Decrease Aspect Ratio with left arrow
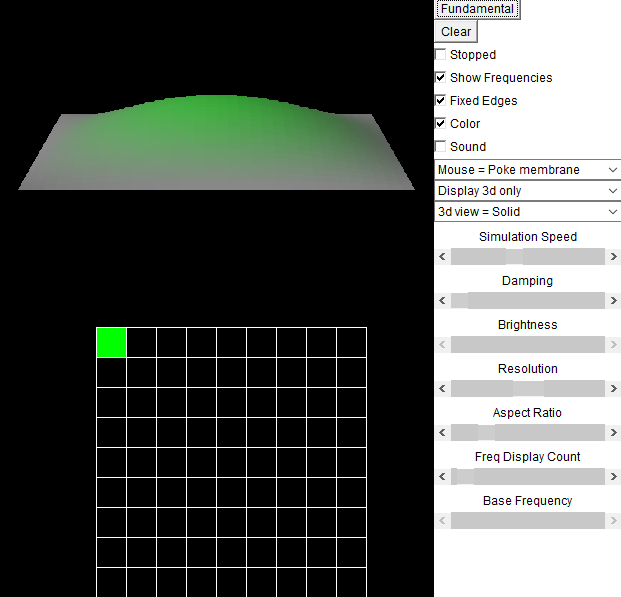The height and width of the screenshot is (597, 621). (x=442, y=433)
